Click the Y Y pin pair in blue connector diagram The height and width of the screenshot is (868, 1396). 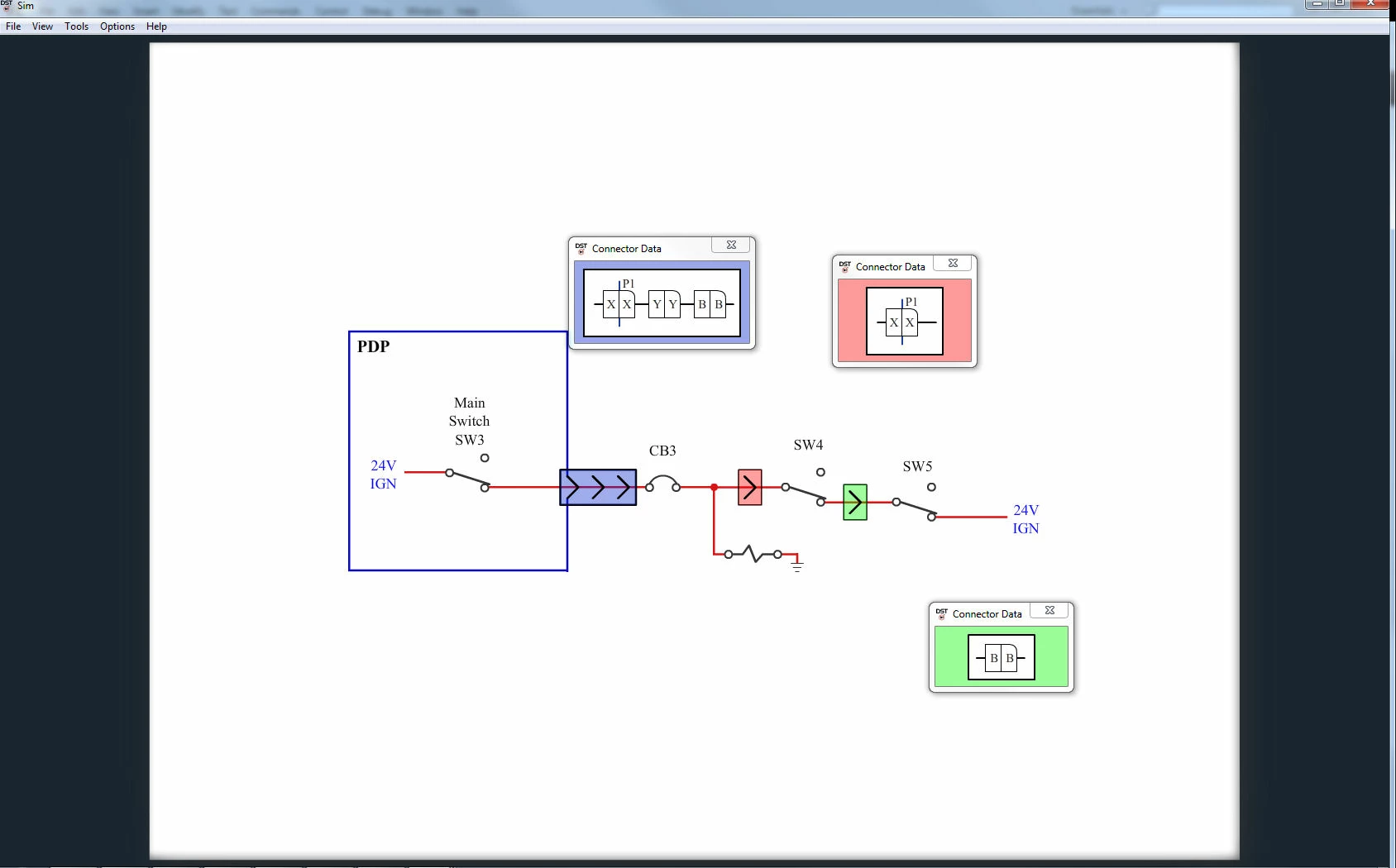point(665,304)
